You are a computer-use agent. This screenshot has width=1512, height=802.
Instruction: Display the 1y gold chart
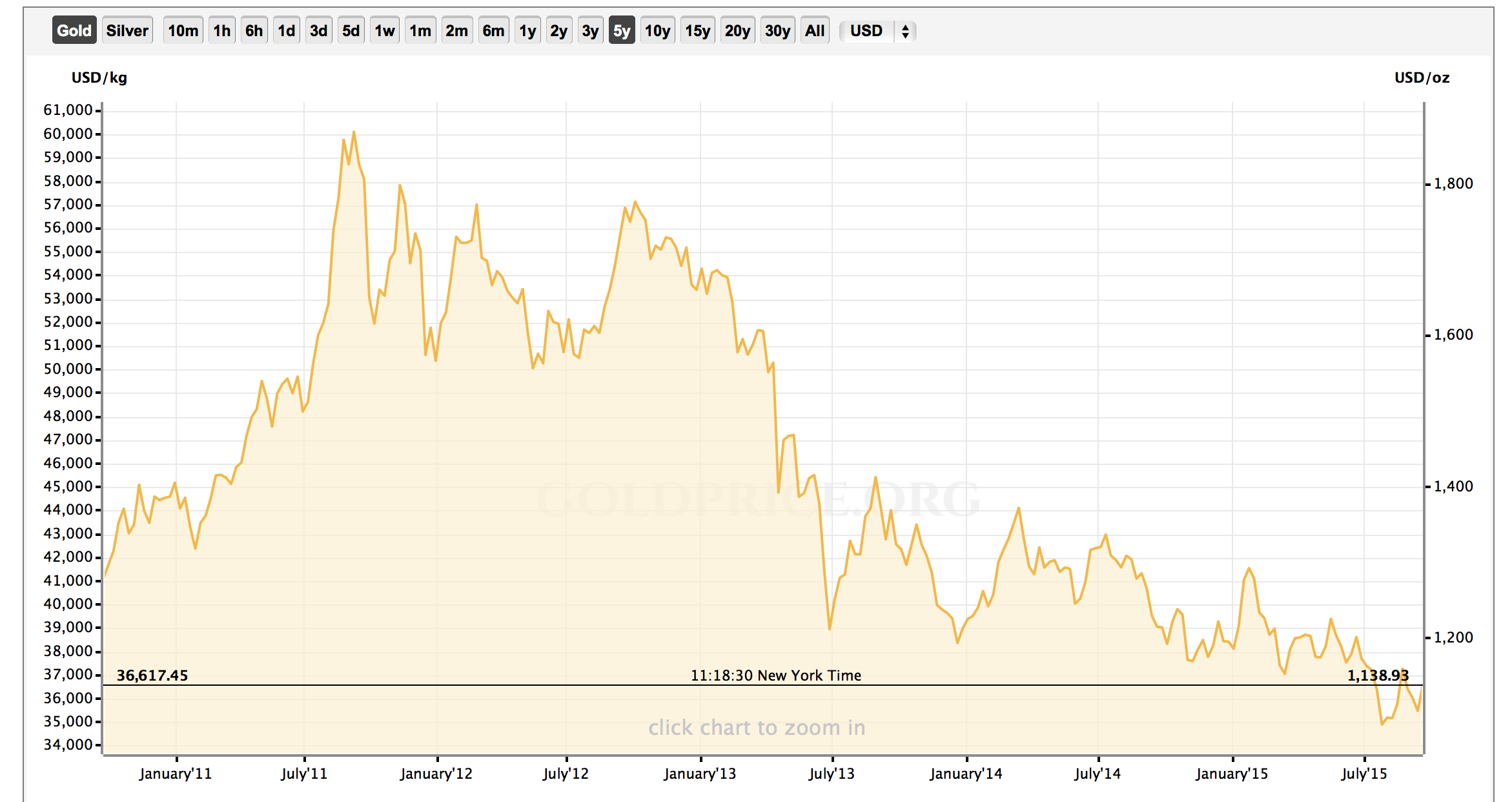click(x=527, y=30)
